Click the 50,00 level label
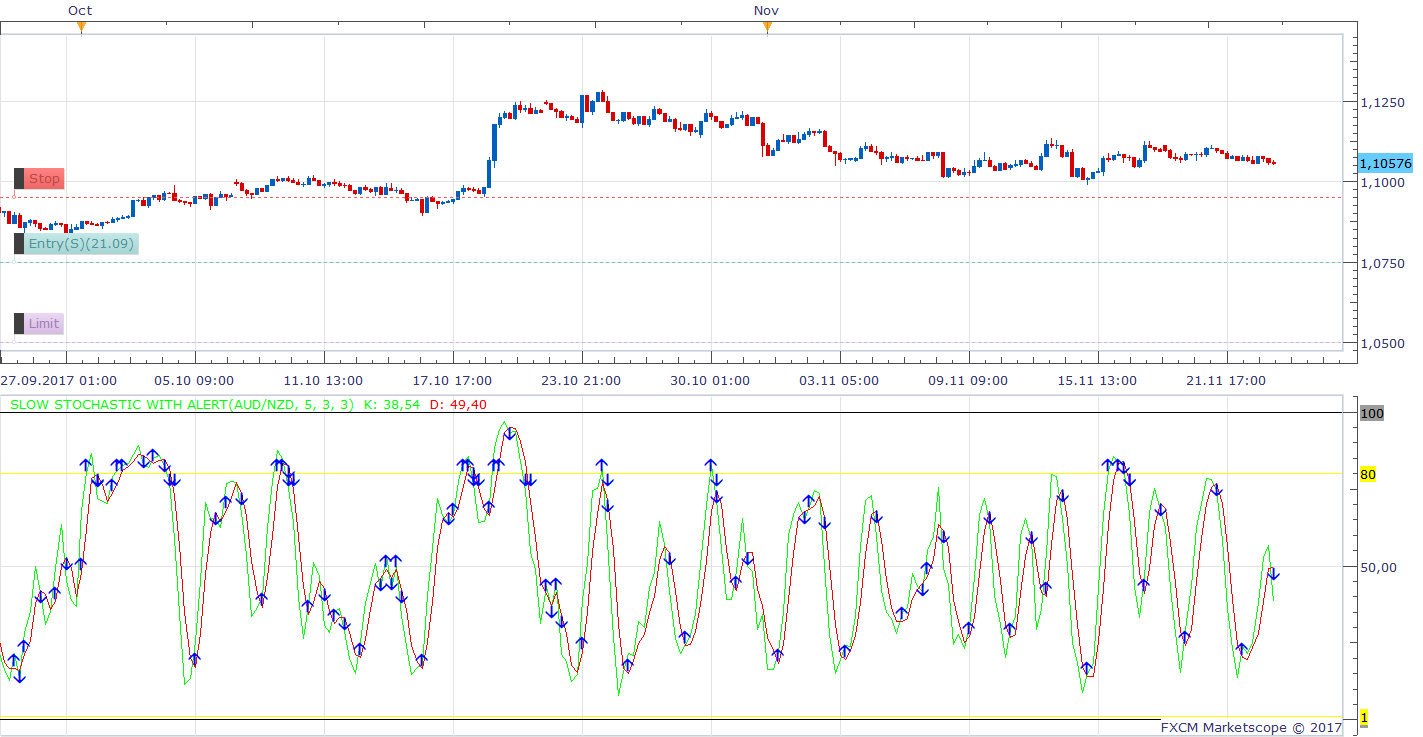The image size is (1423, 737). pyautogui.click(x=1377, y=567)
